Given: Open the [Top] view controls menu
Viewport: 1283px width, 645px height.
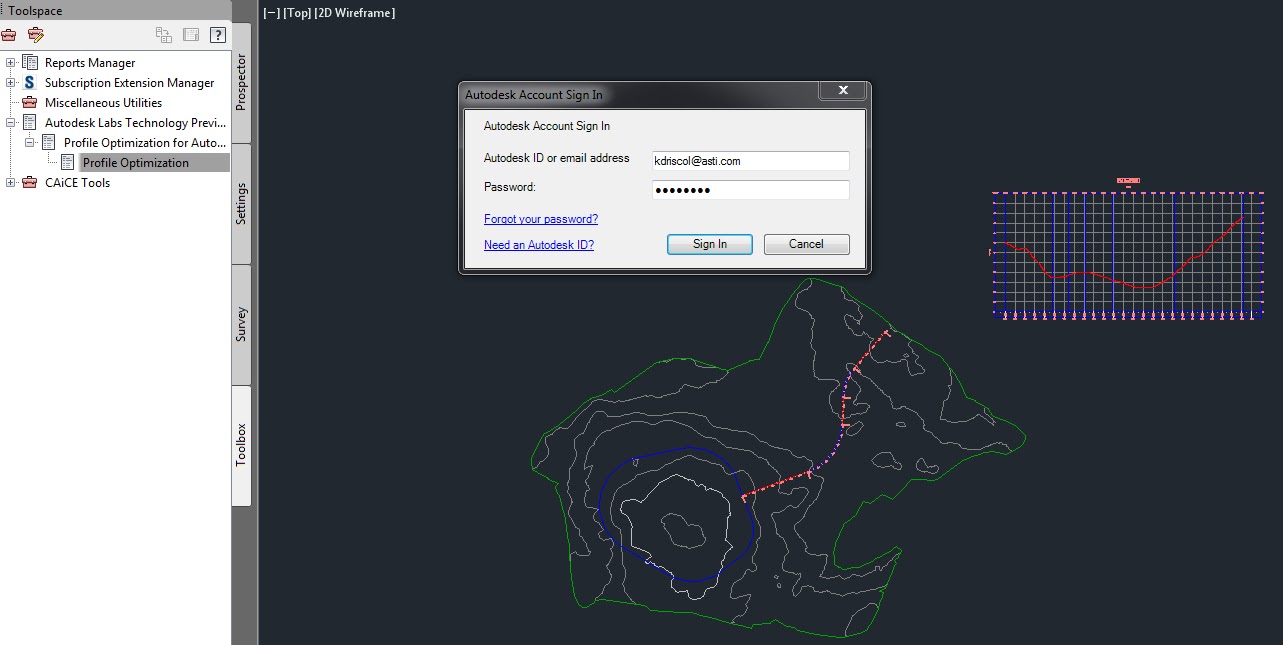Looking at the screenshot, I should coord(296,13).
